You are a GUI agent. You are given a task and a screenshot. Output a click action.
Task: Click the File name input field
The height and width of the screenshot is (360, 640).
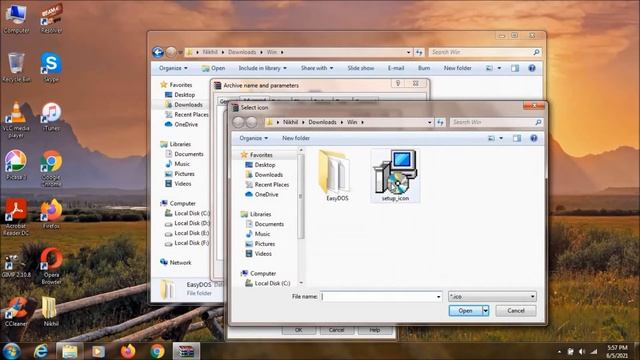pyautogui.click(x=378, y=296)
